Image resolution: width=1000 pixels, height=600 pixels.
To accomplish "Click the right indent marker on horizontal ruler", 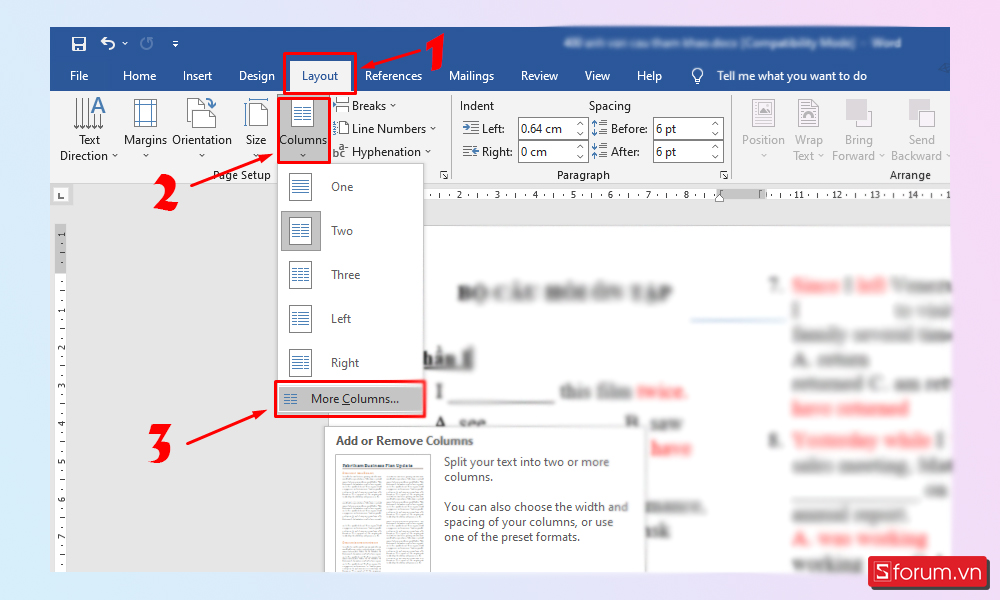I will pos(719,198).
